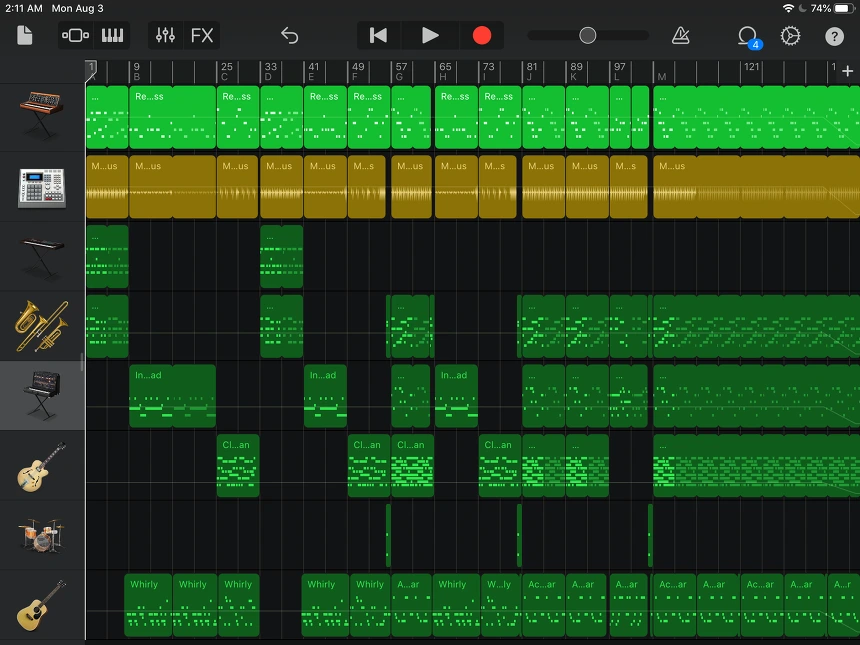This screenshot has width=860, height=645.
Task: Toggle the metronome
Action: click(681, 36)
